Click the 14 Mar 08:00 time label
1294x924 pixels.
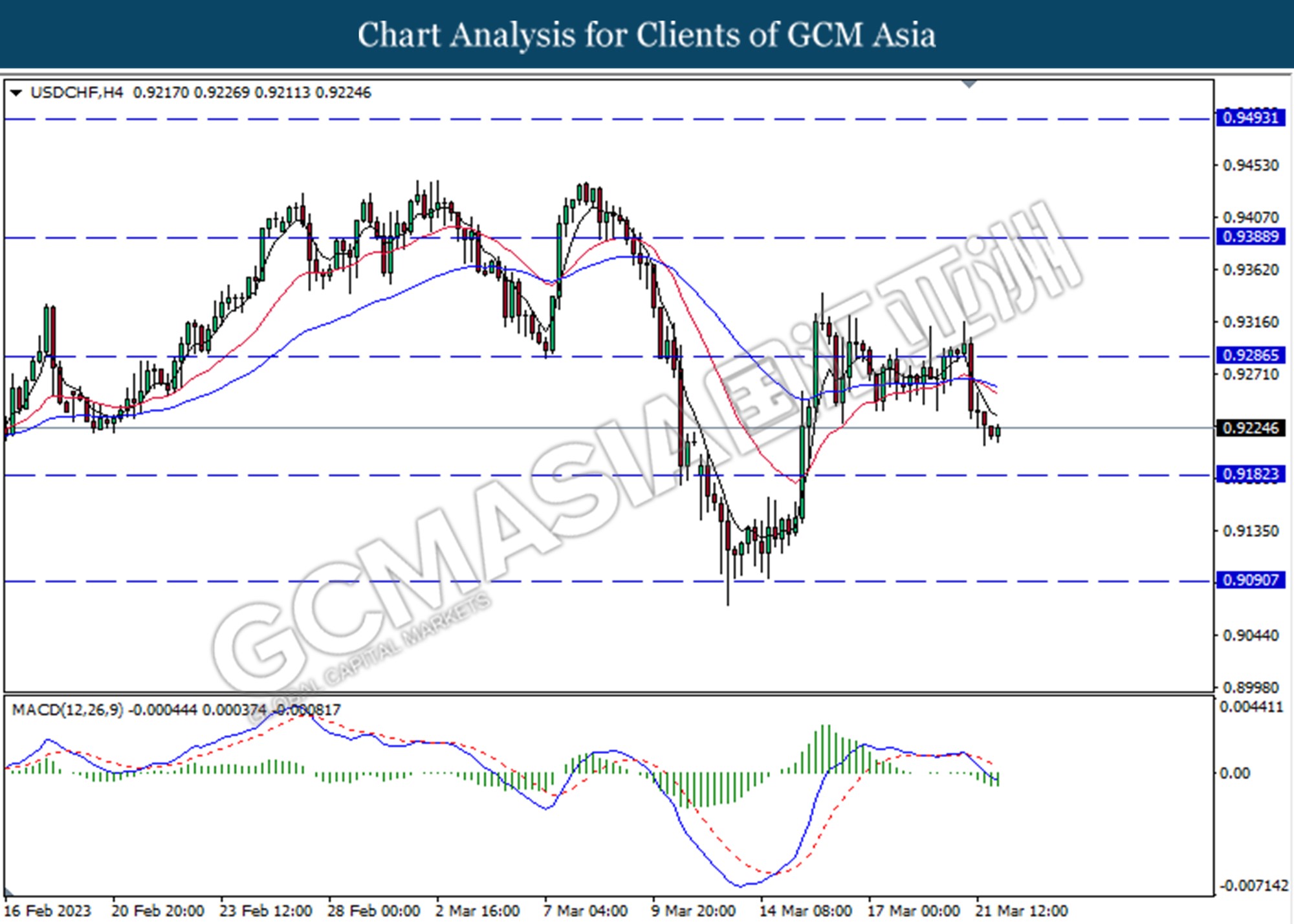(x=805, y=911)
